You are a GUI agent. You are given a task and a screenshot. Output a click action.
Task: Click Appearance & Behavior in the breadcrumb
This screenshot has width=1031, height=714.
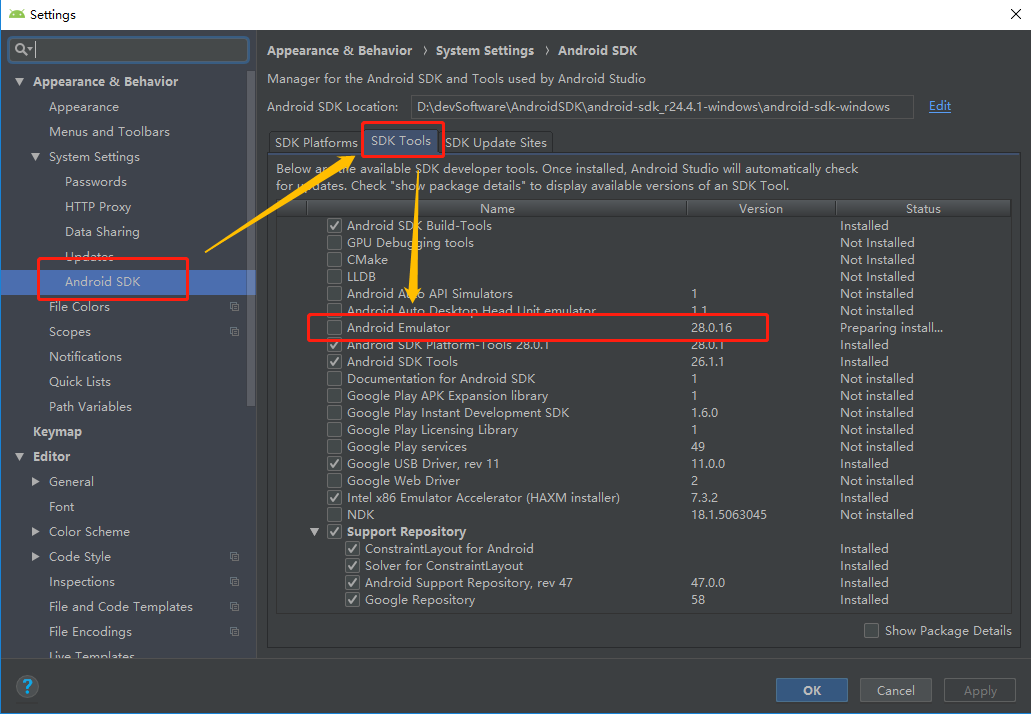[x=339, y=51]
